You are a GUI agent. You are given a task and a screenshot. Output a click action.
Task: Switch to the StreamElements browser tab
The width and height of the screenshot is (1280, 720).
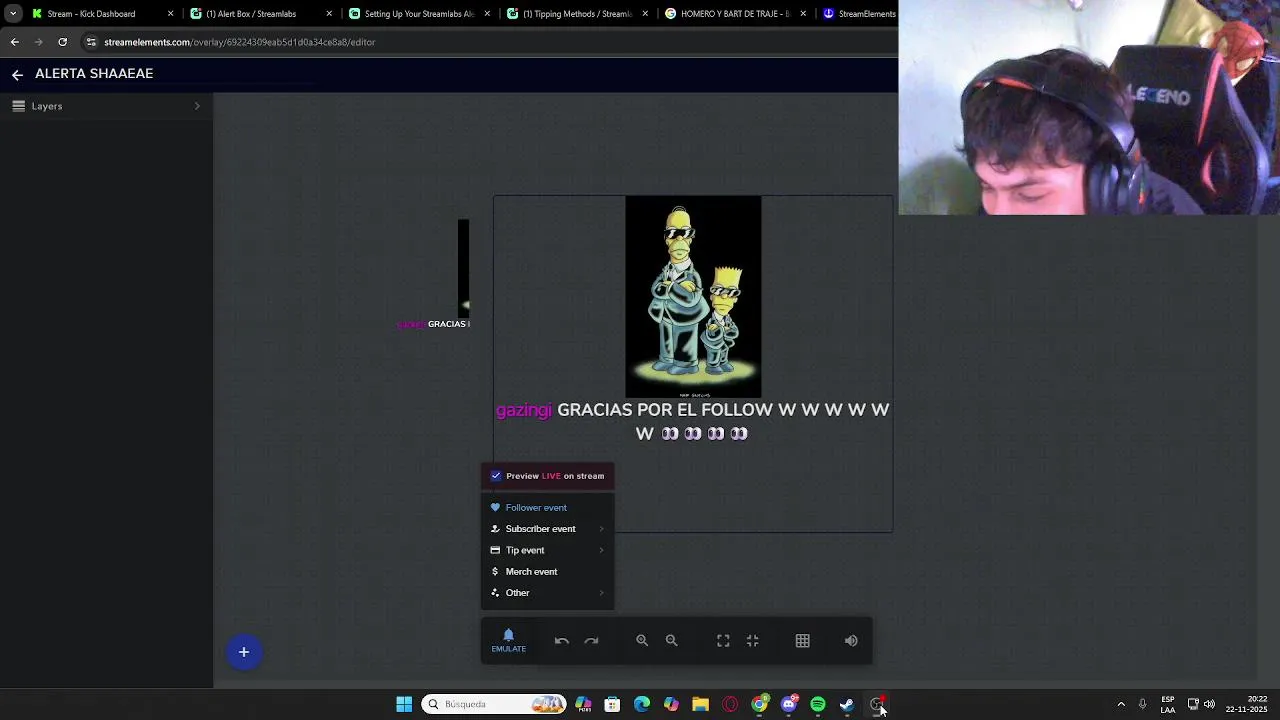click(x=858, y=14)
